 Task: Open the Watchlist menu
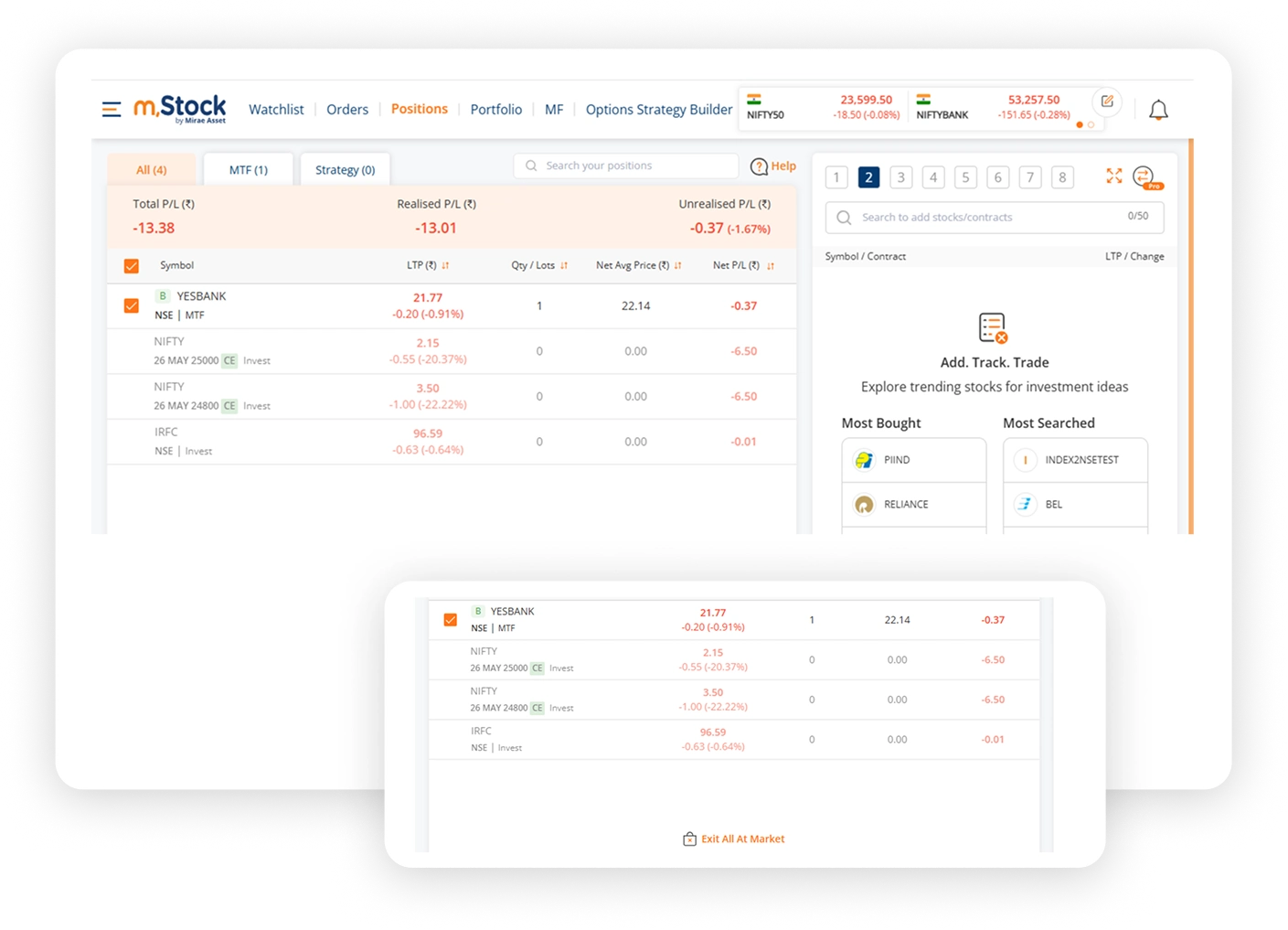(276, 110)
